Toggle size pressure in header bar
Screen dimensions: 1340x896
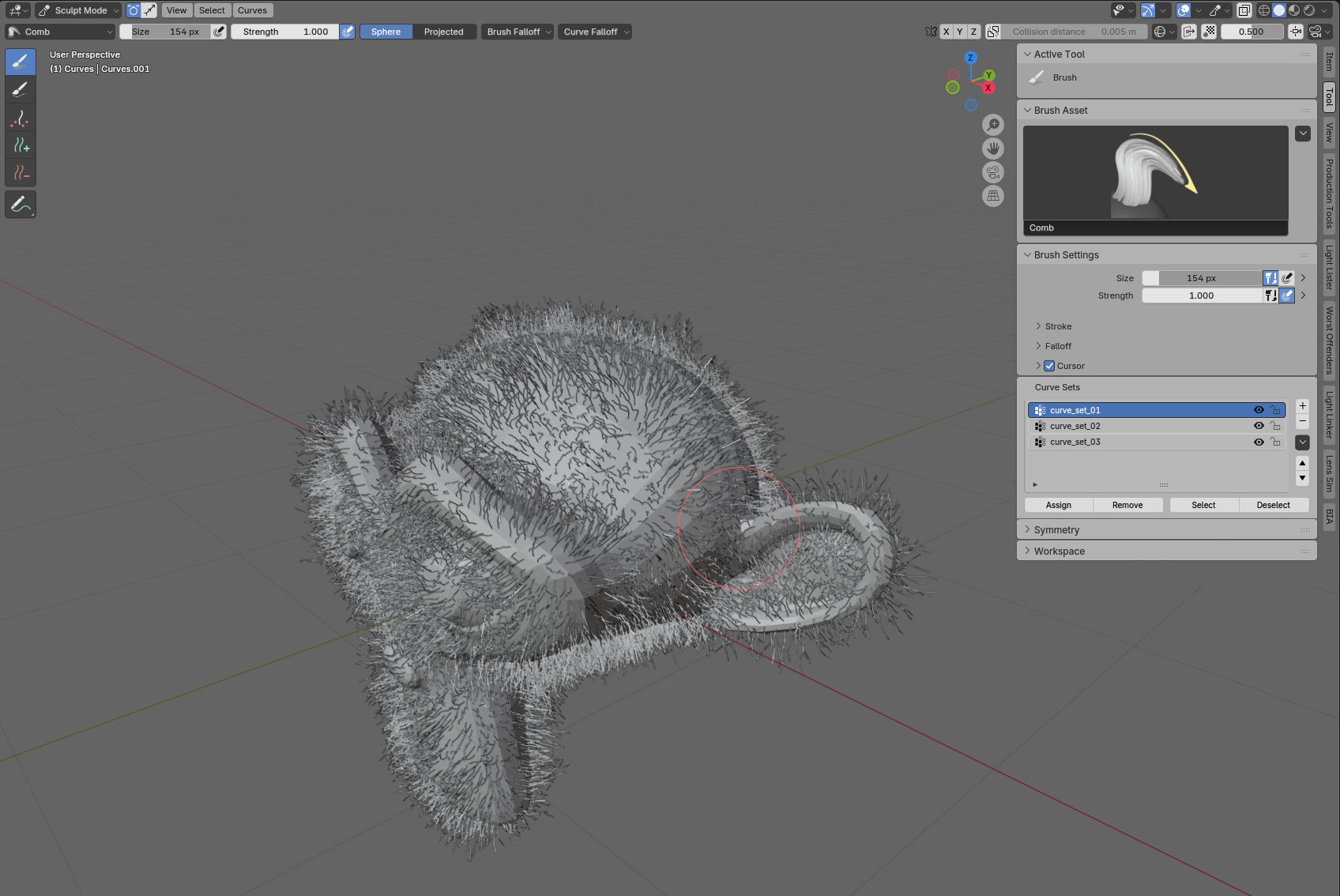[219, 32]
